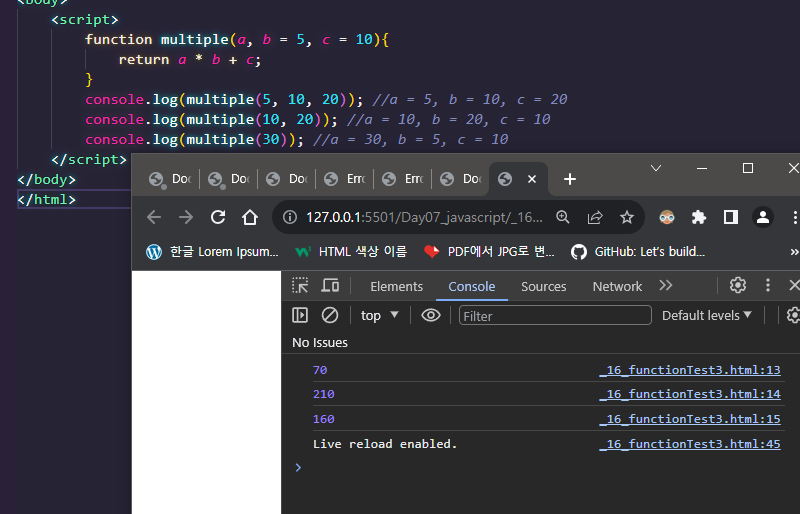The image size is (800, 514).
Task: Click the console input prompt
Action: pyautogui.click(x=298, y=467)
